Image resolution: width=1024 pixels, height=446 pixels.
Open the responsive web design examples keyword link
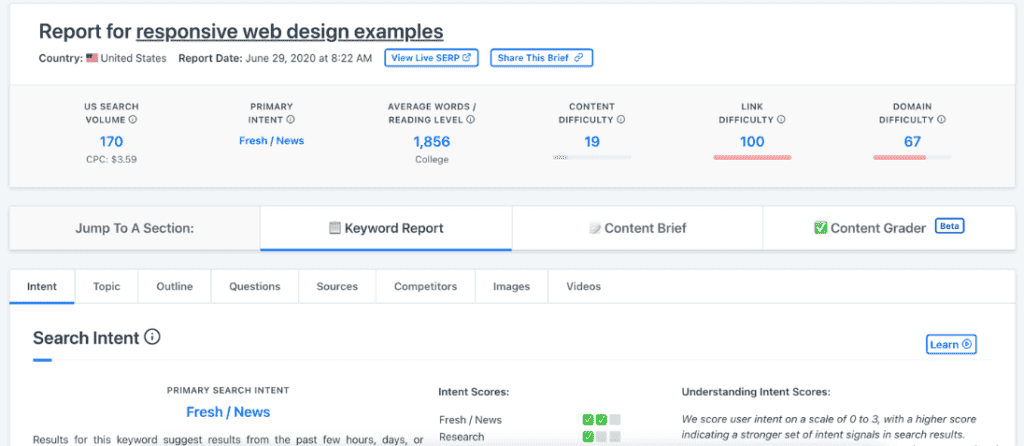click(290, 31)
